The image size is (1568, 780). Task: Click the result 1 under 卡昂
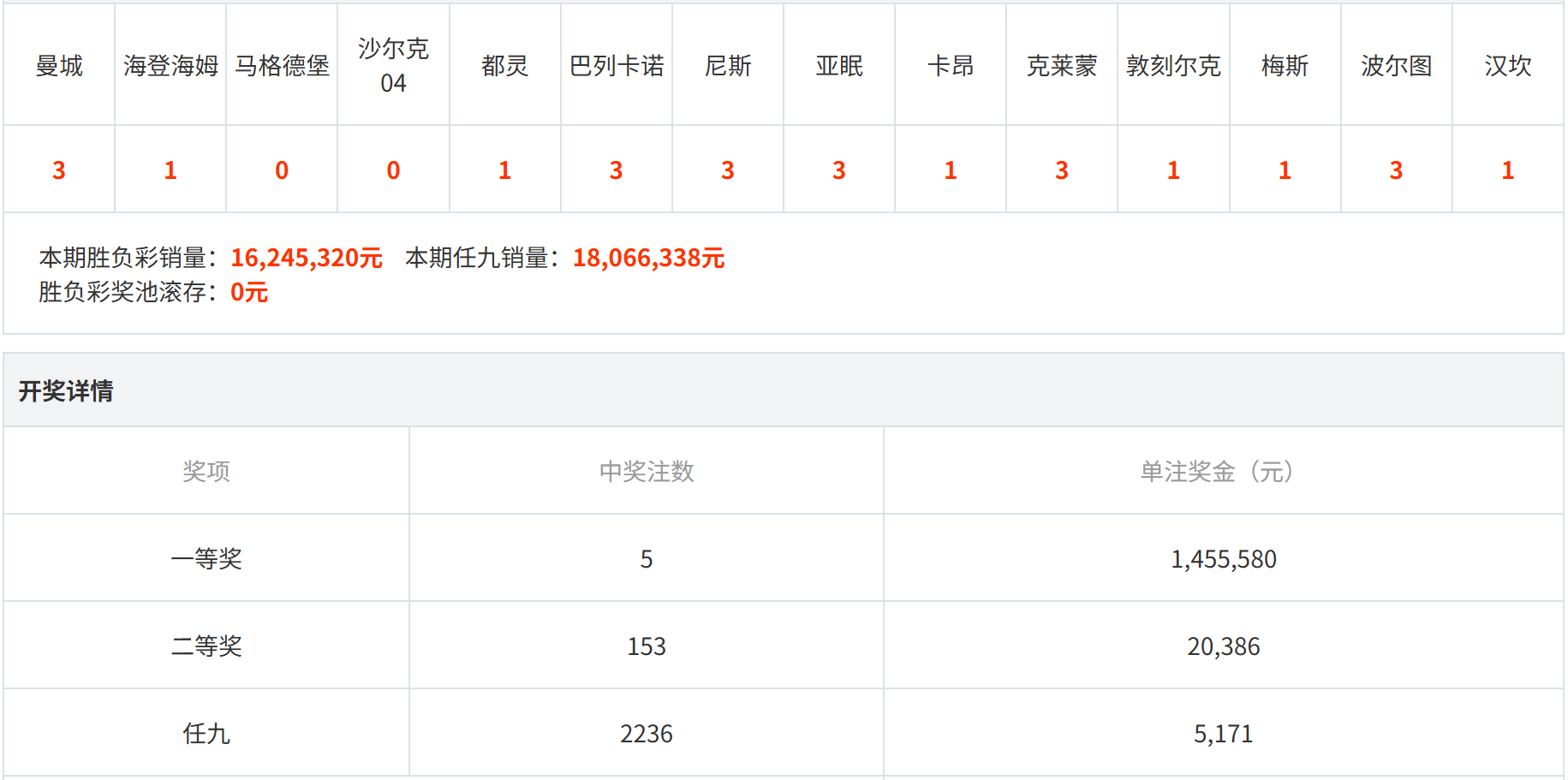click(951, 170)
